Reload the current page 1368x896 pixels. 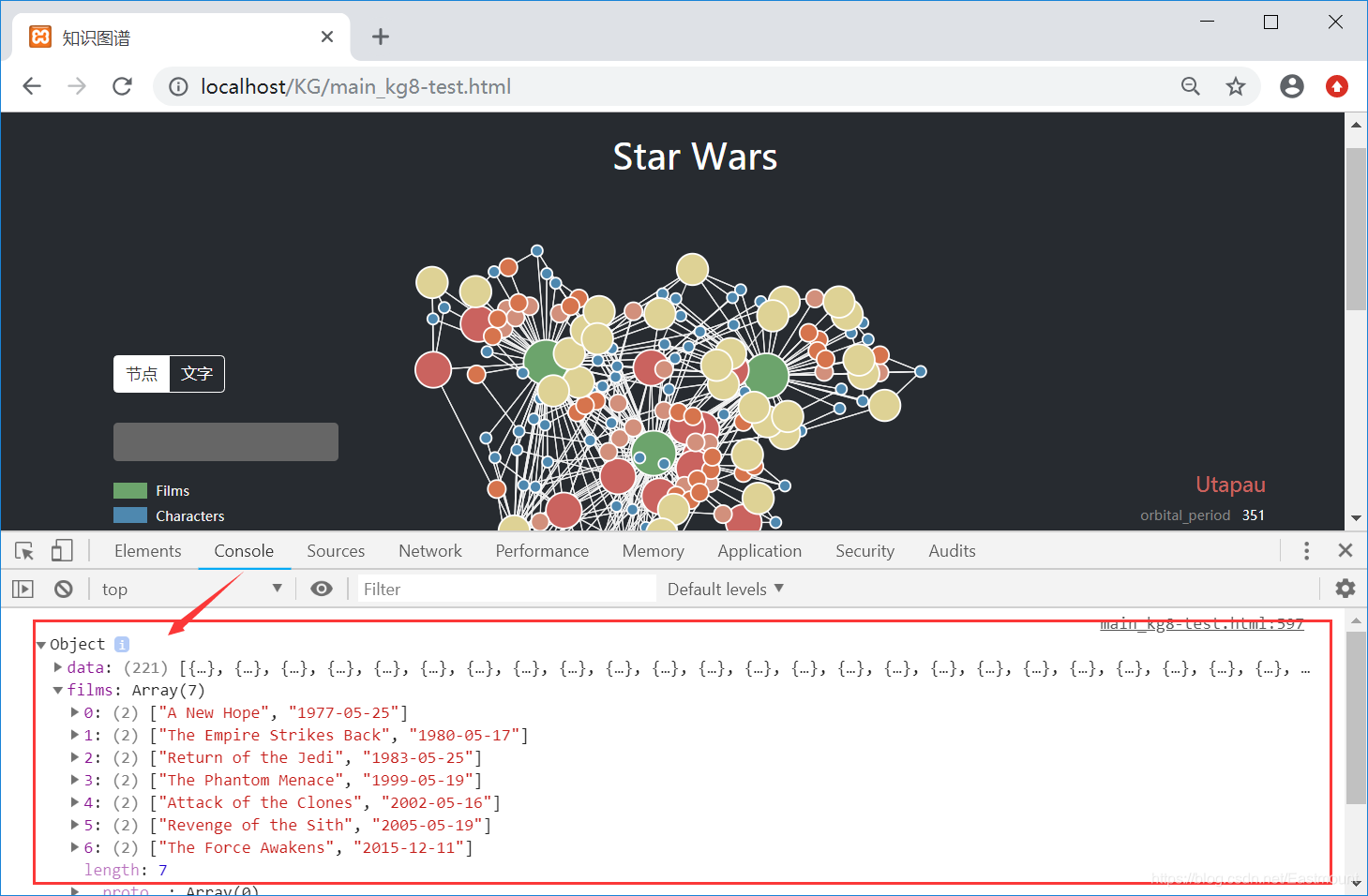(x=122, y=86)
